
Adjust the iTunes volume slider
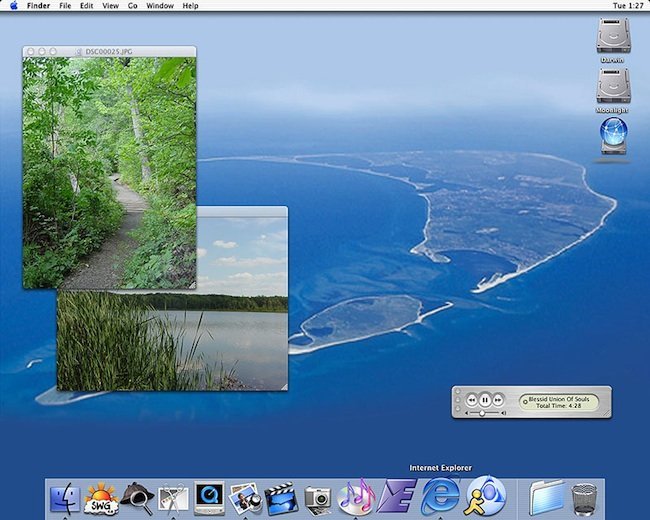click(x=484, y=412)
